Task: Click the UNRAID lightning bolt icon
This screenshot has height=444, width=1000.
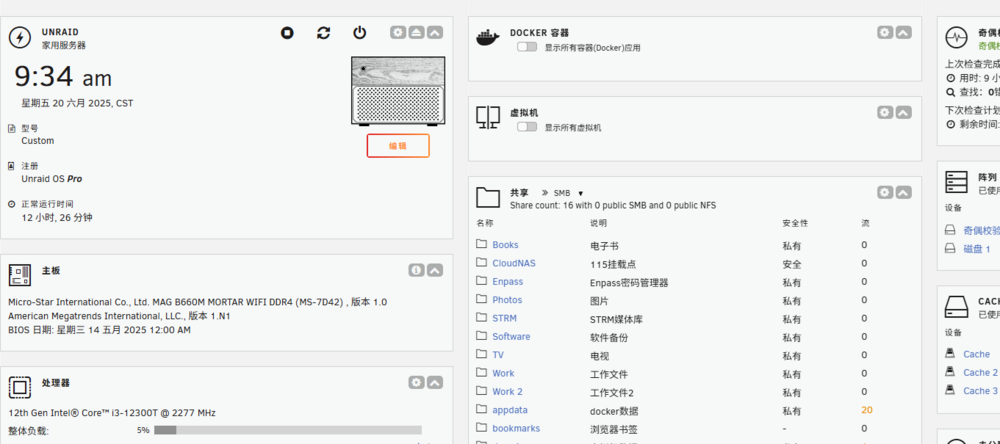Action: tap(20, 37)
